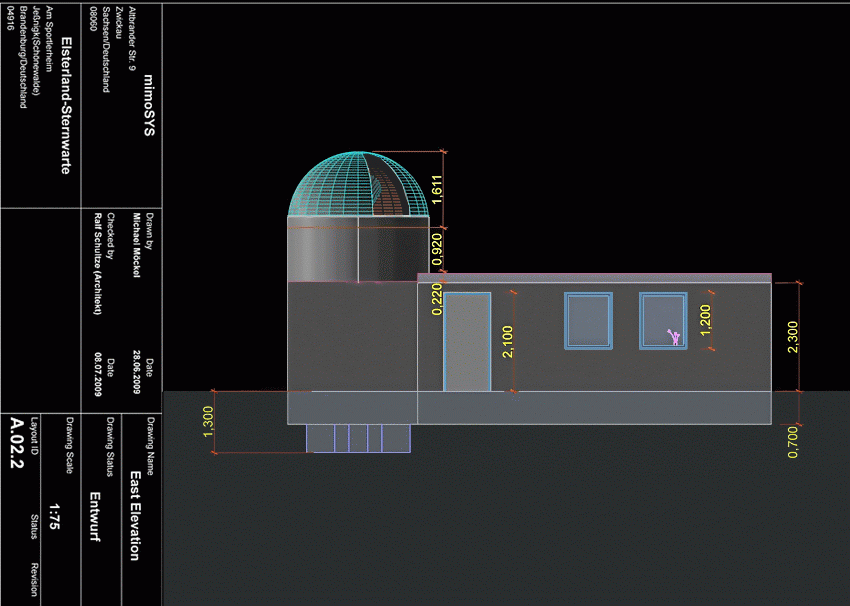The image size is (850, 606).
Task: Click the 0,220 roof thickness dimension
Action: click(437, 298)
